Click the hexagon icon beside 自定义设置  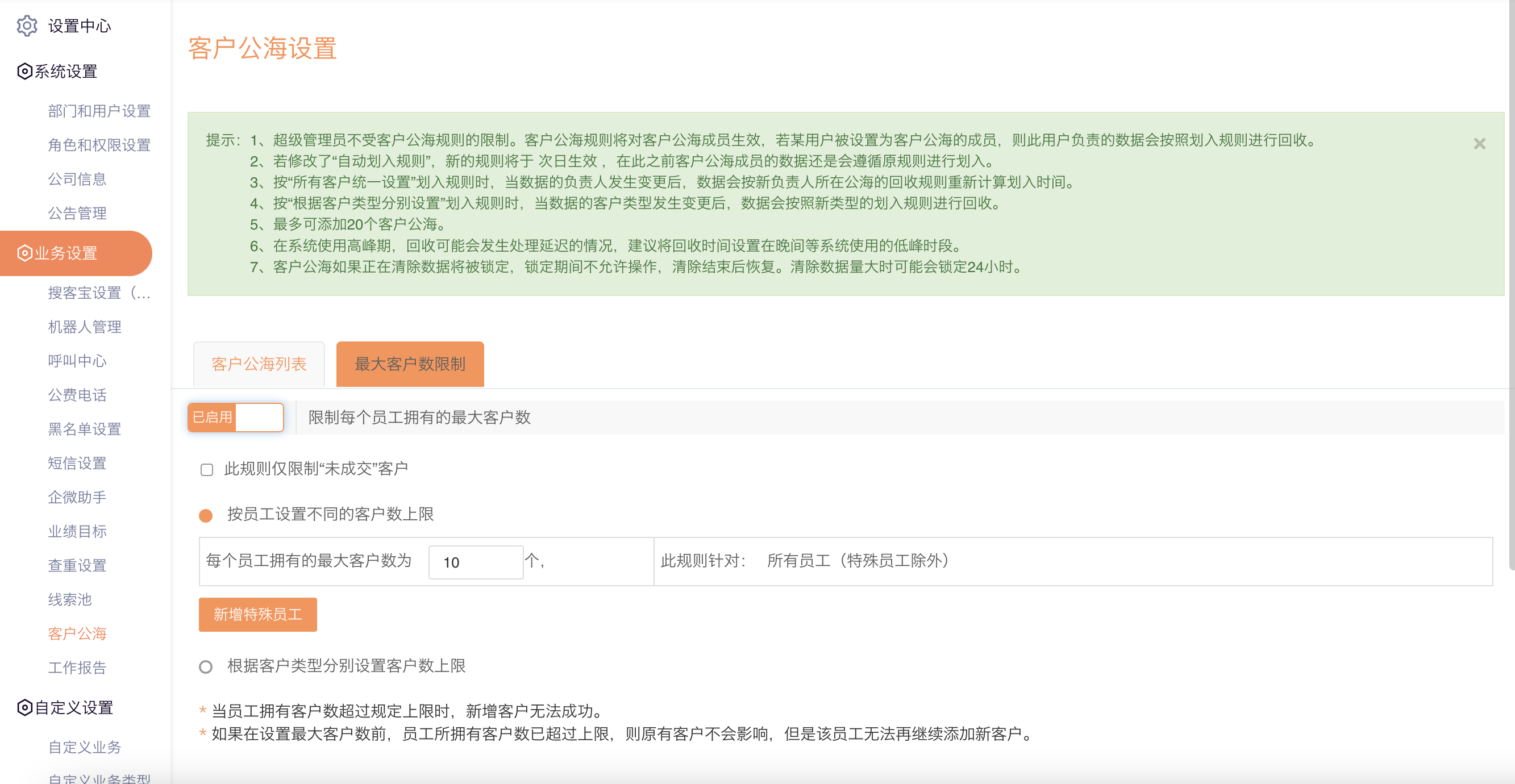coord(24,707)
